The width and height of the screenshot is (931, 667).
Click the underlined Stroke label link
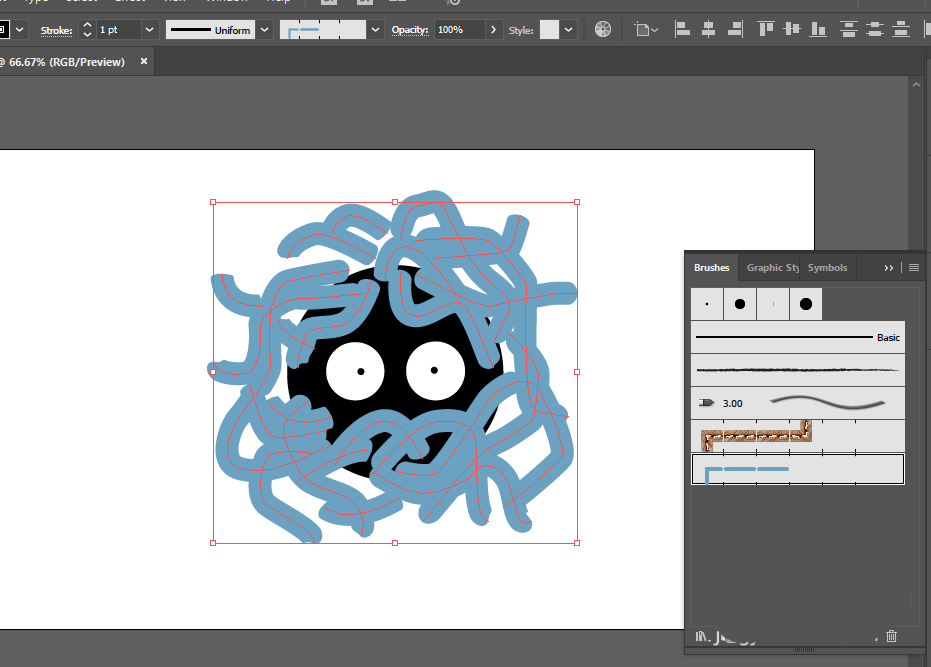[x=56, y=30]
